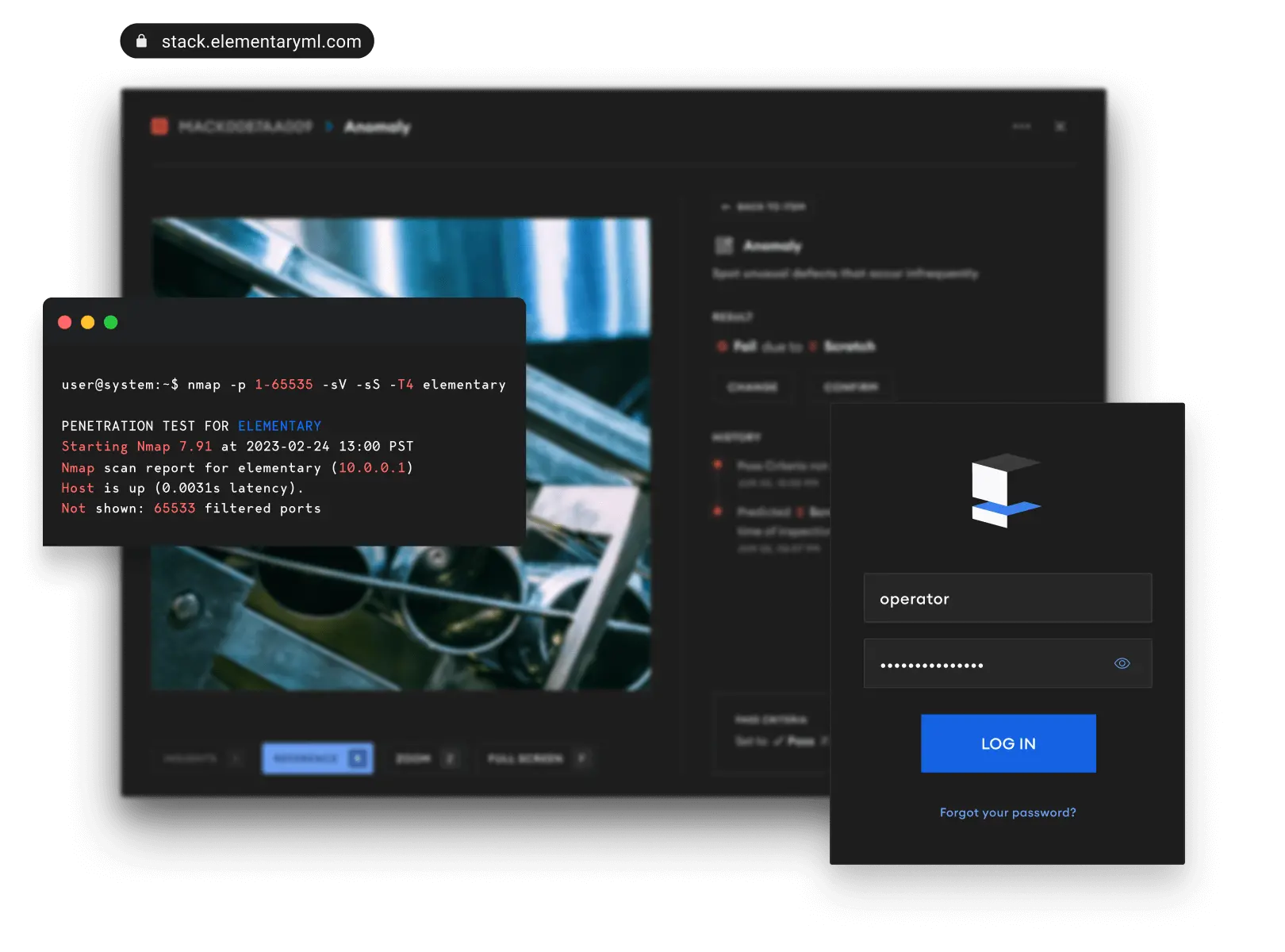Reveal the password using the eye icon
1285x952 pixels.
tap(1122, 663)
